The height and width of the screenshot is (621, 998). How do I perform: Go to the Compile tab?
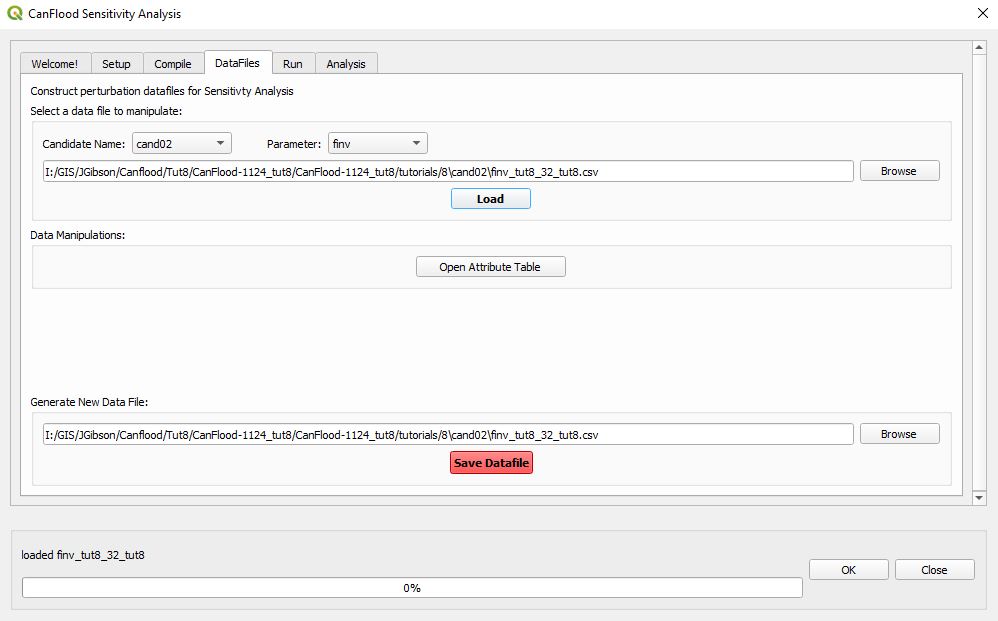(172, 64)
